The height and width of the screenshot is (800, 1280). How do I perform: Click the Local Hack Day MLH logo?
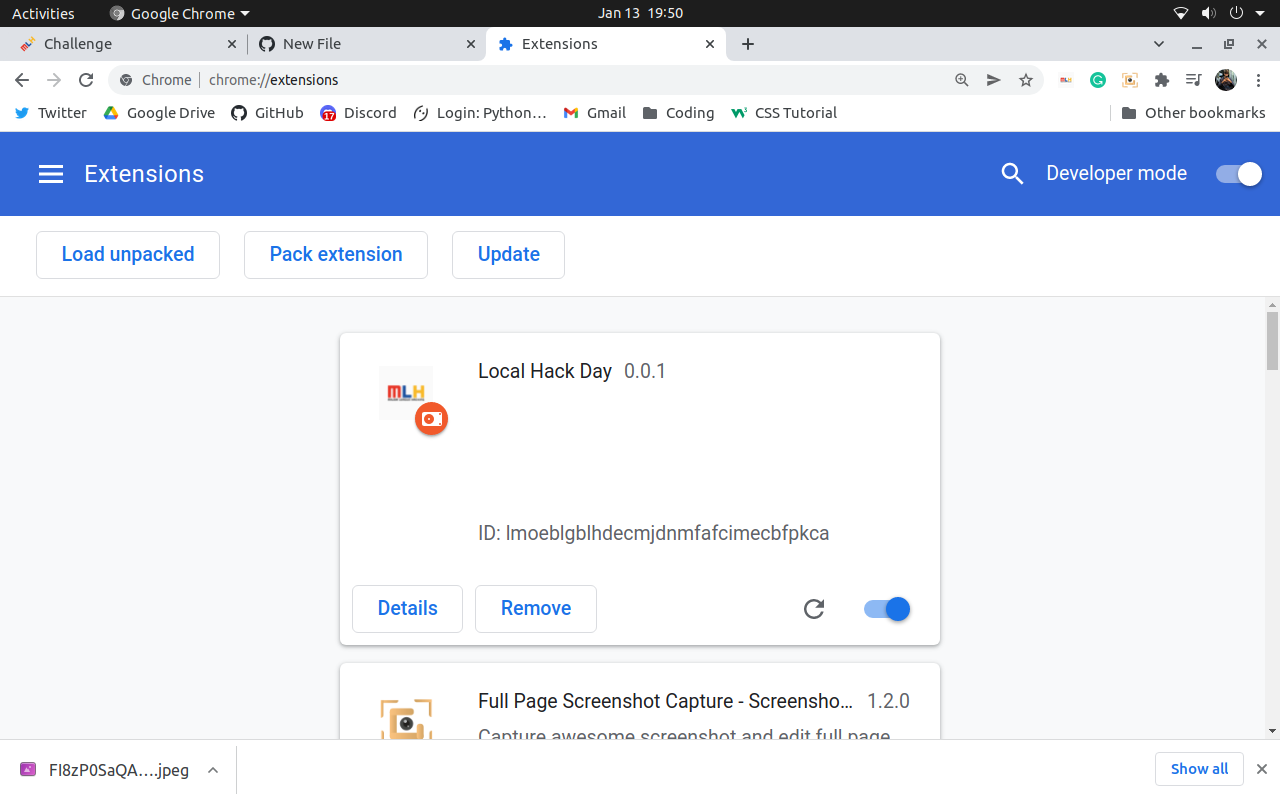click(x=406, y=392)
